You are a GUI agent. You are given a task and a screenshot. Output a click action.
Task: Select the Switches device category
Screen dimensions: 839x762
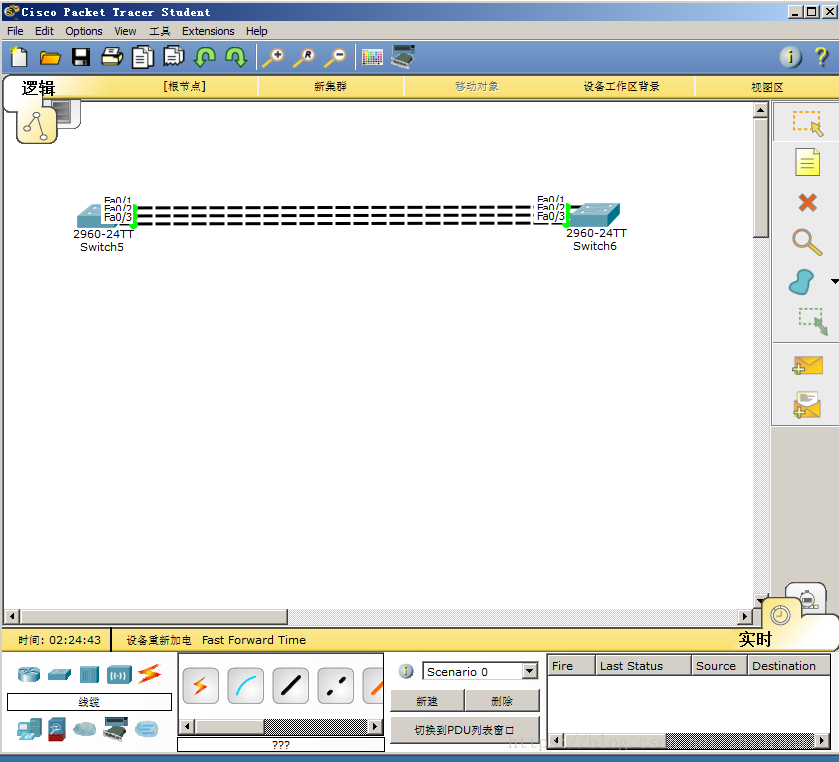59,674
